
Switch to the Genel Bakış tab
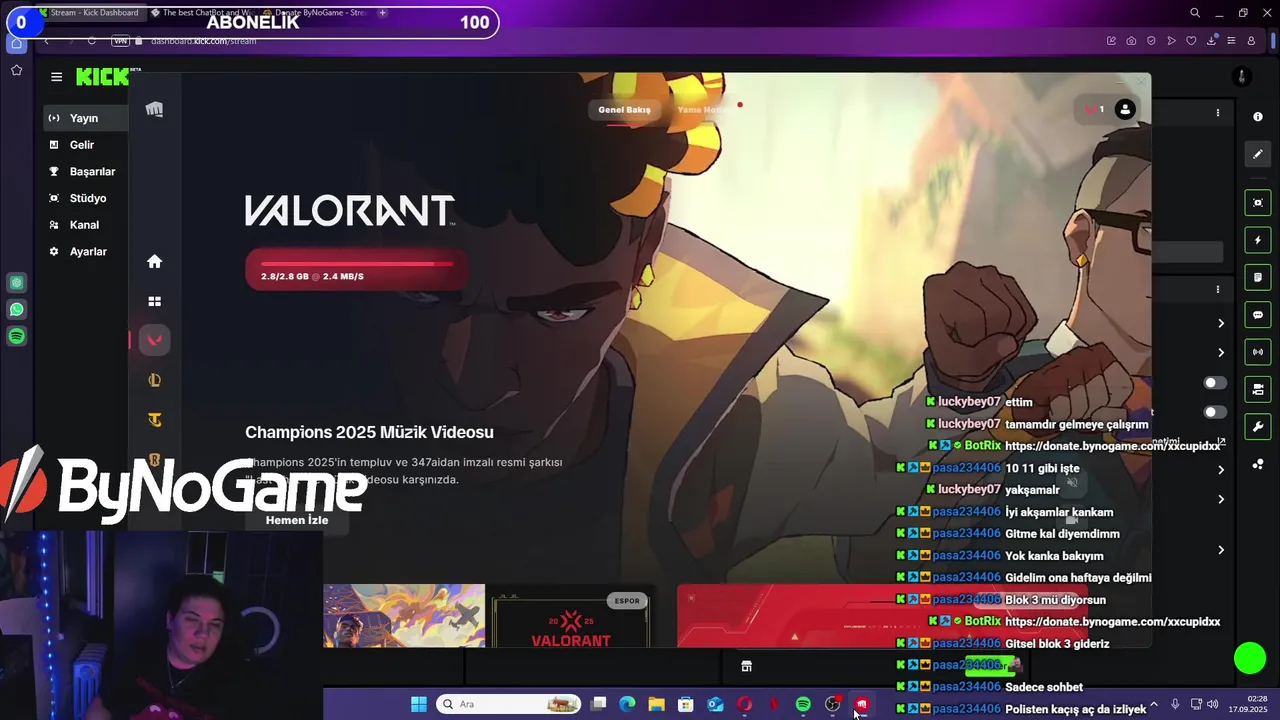pyautogui.click(x=624, y=110)
